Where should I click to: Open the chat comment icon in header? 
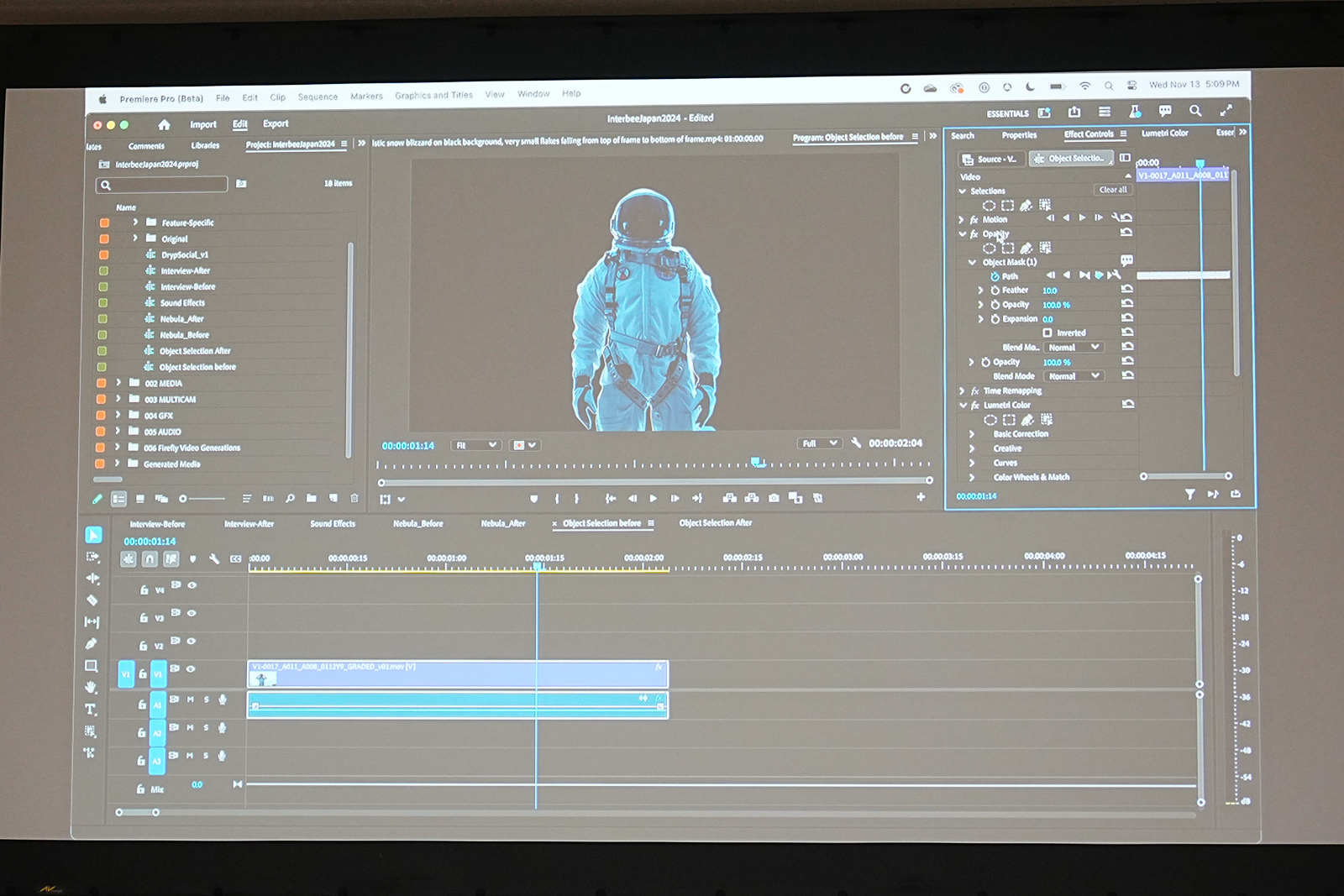1165,111
